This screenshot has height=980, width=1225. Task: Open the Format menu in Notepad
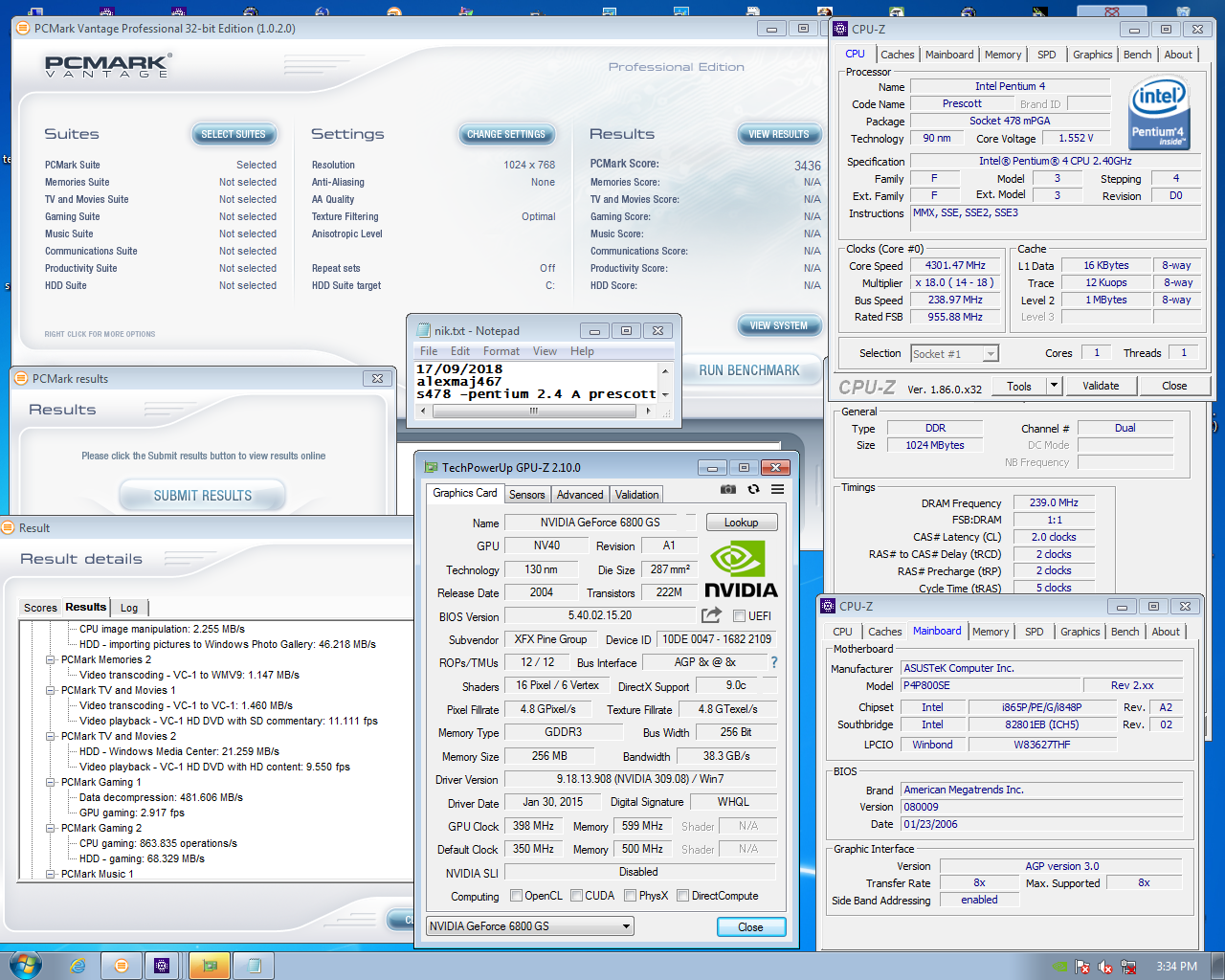coord(501,351)
